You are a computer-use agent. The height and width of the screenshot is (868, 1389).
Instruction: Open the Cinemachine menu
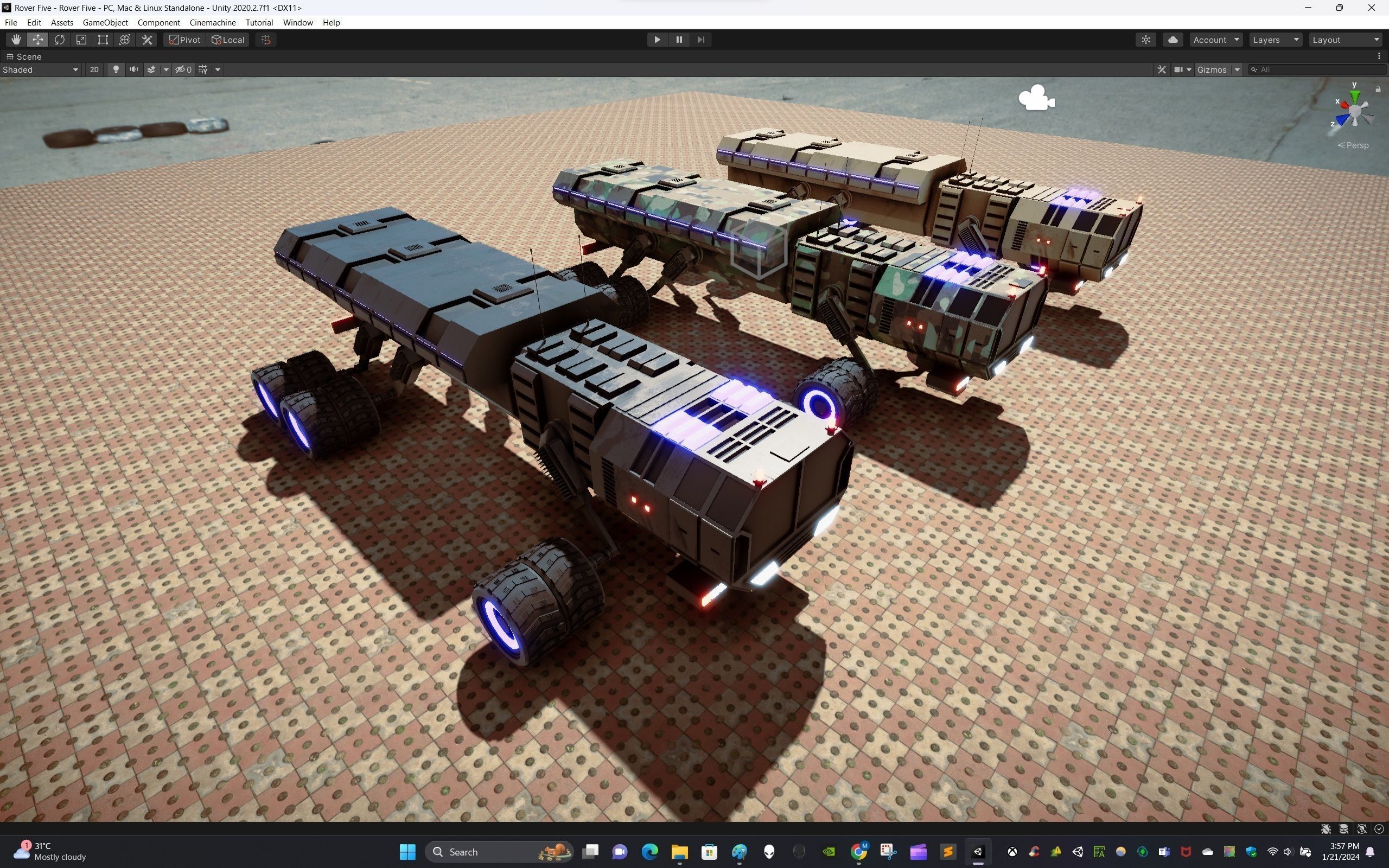click(212, 22)
